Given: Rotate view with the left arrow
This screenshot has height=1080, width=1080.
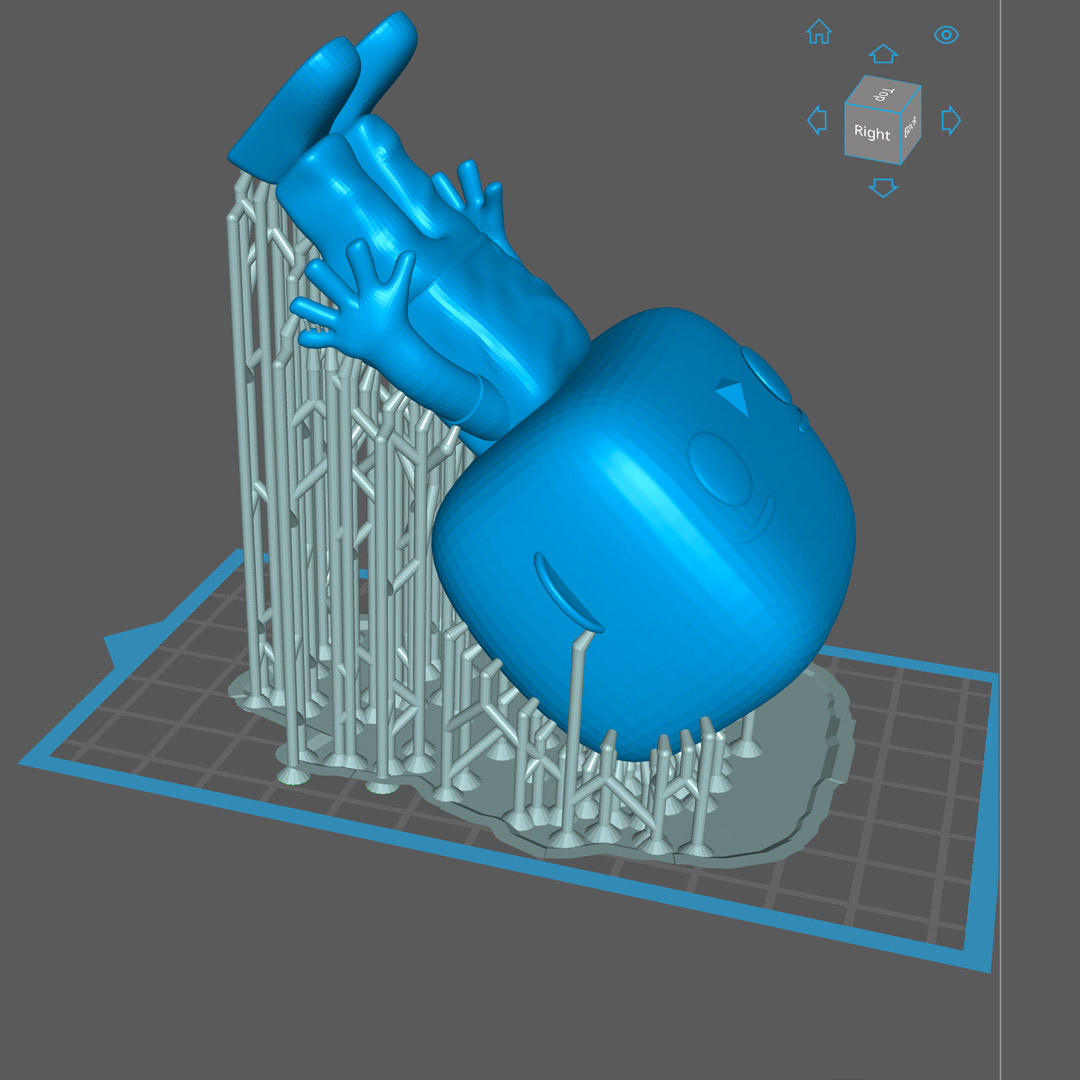Looking at the screenshot, I should (x=817, y=120).
